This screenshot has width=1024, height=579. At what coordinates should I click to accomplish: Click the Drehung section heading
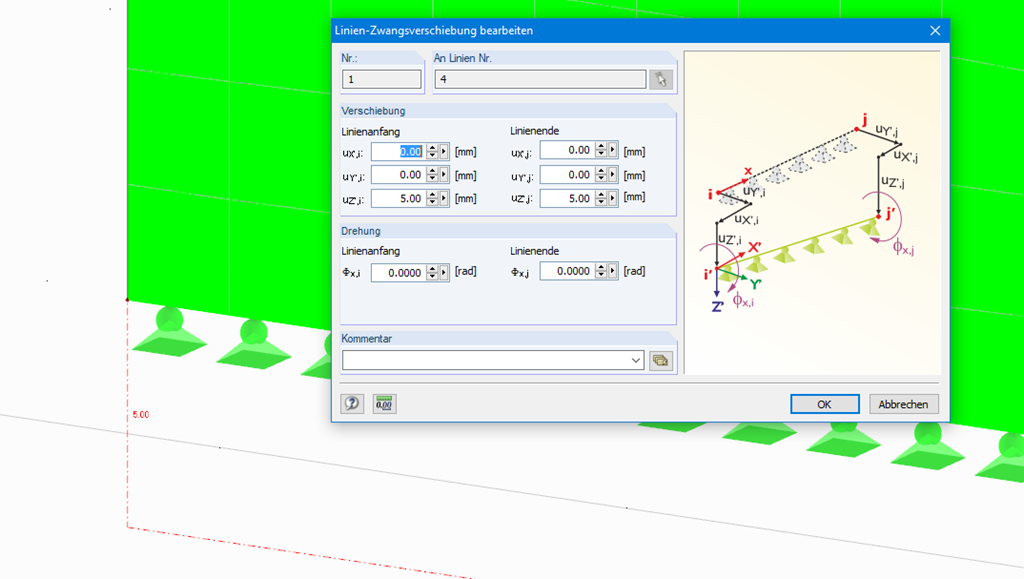[x=360, y=231]
